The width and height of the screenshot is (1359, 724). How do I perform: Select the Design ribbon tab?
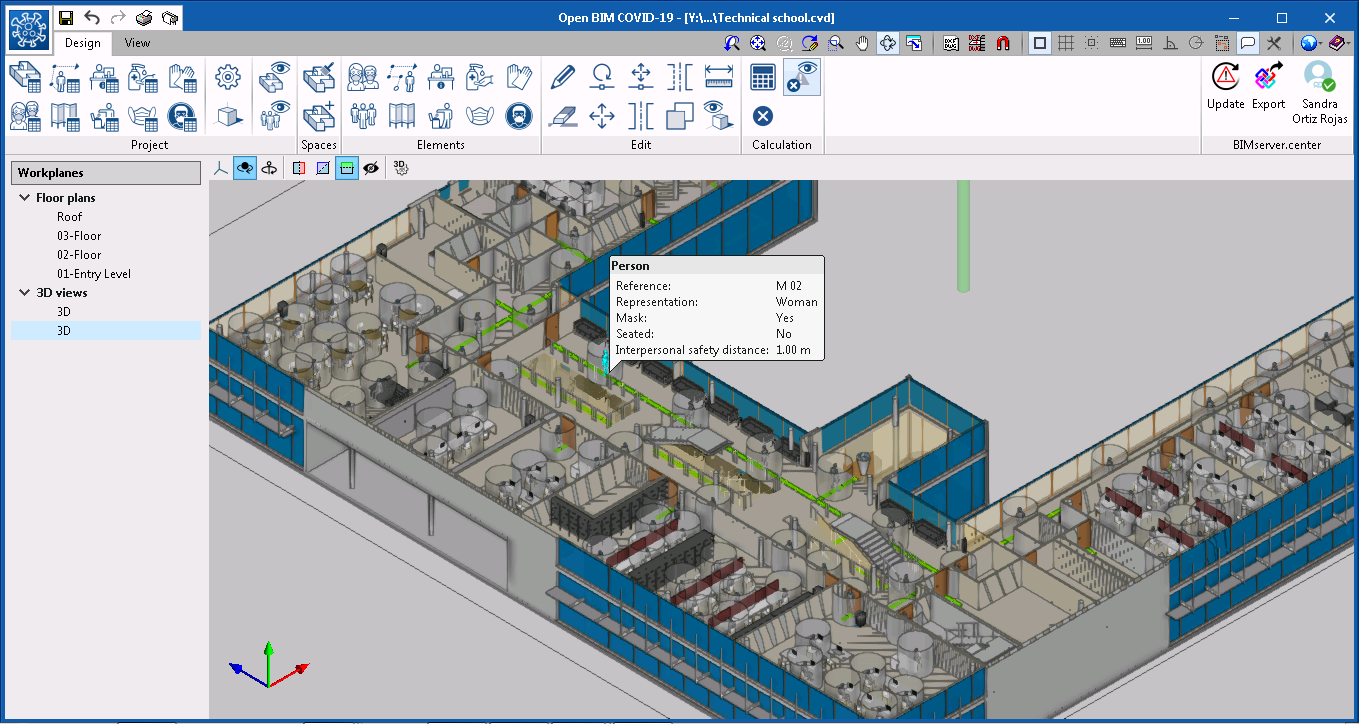coord(83,43)
